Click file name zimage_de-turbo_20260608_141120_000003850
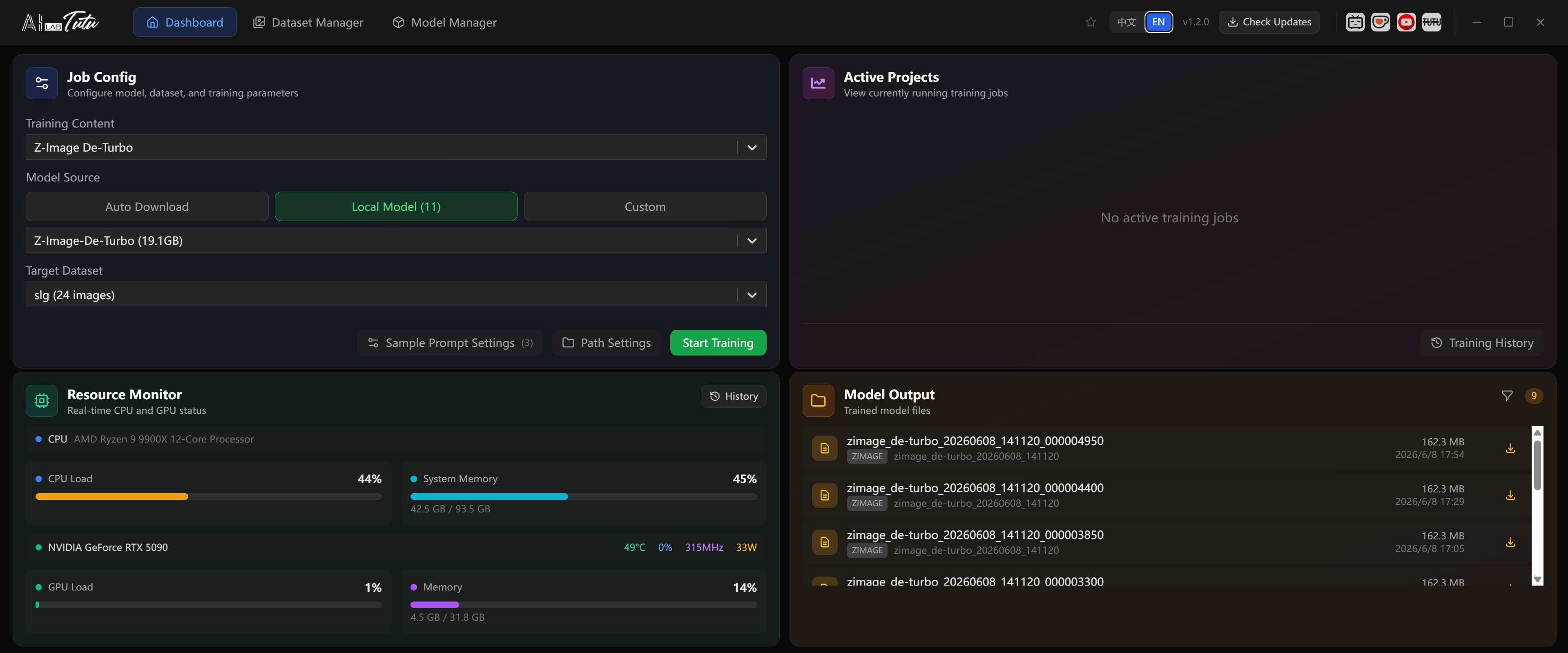The width and height of the screenshot is (1568, 653). pyautogui.click(x=975, y=534)
